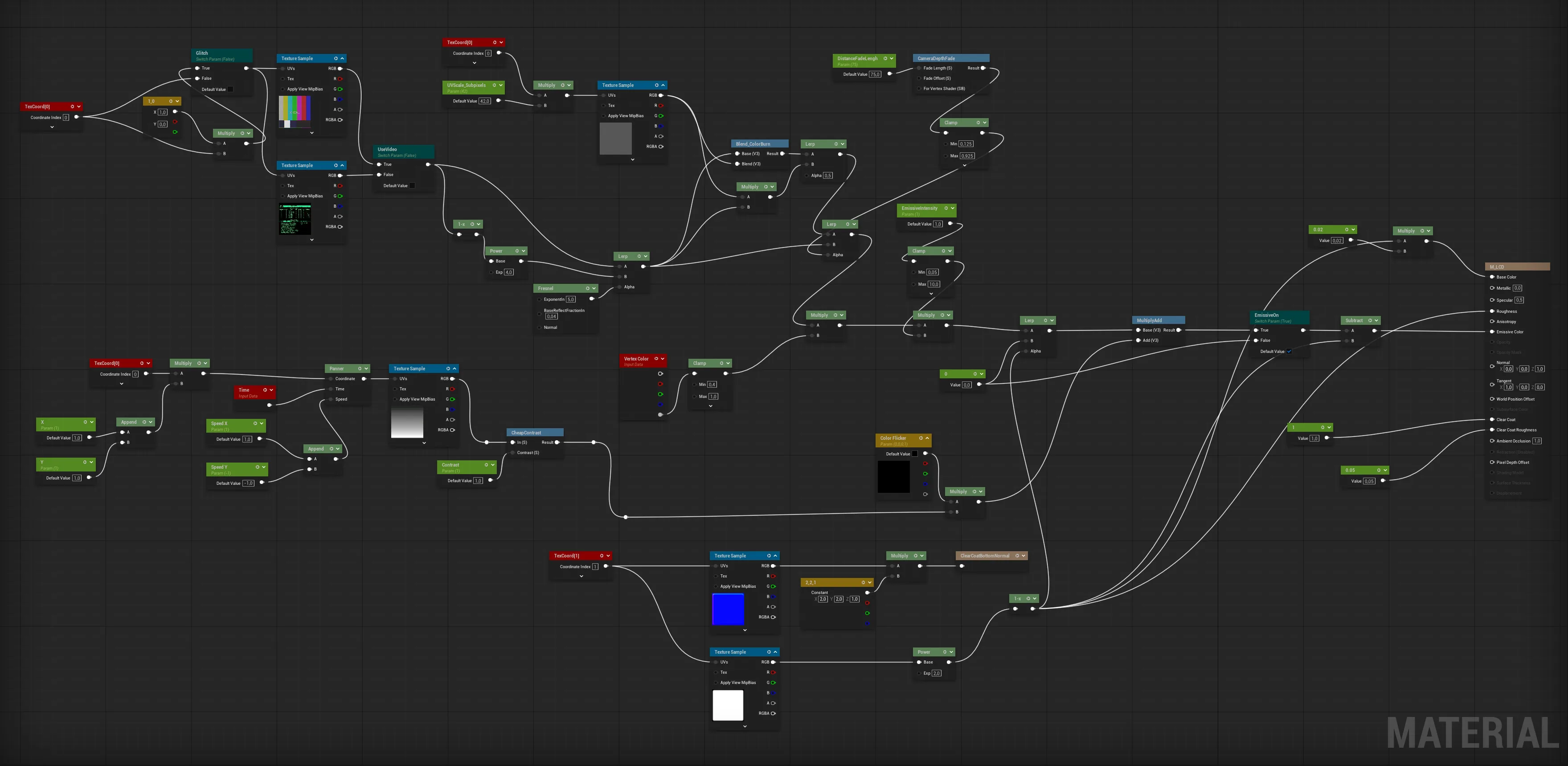Expand the arrow below the Vertex Color Clamp node
Screen dimensions: 1568x766
click(710, 406)
